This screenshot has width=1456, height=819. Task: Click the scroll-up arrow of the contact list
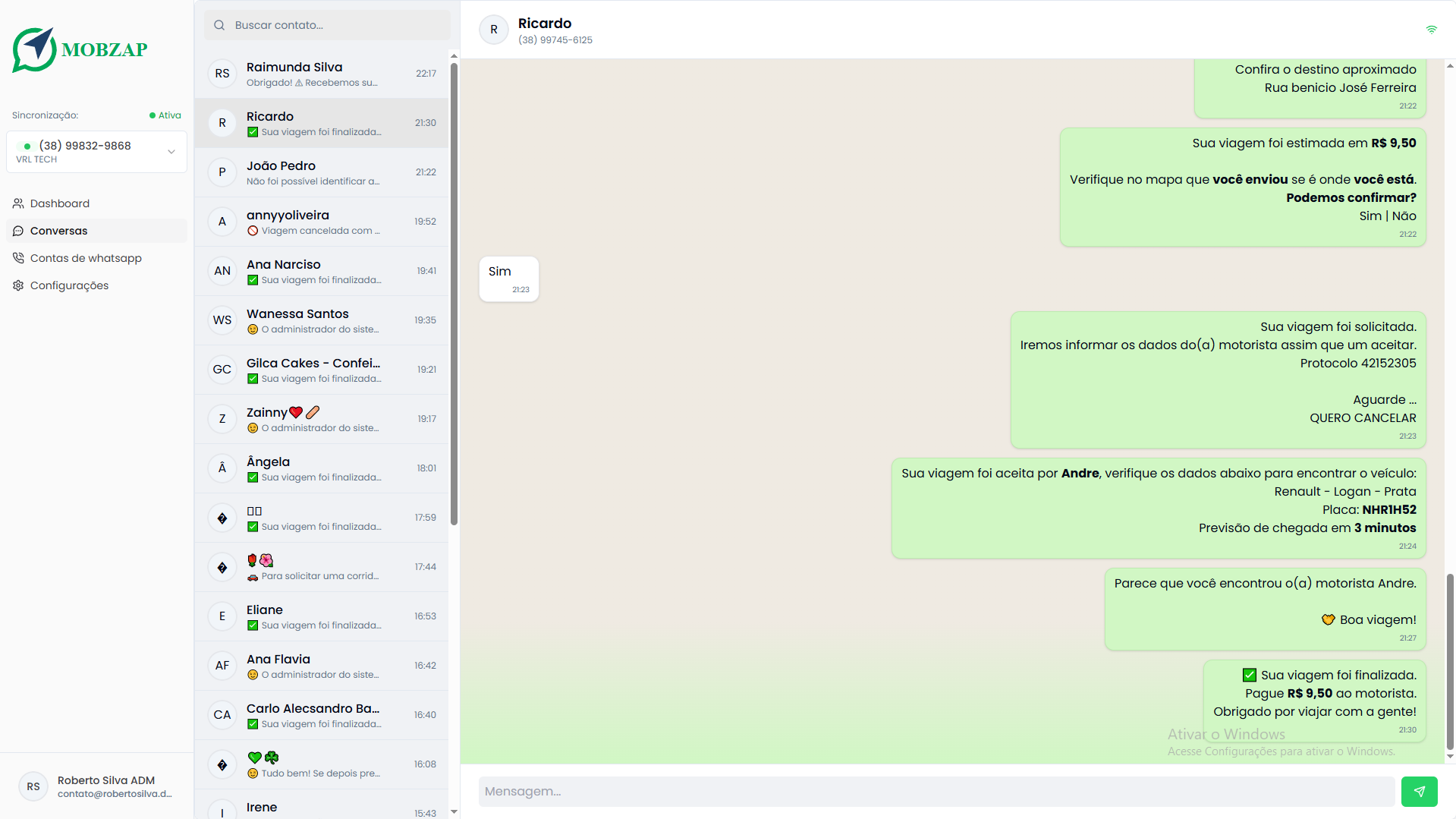(x=453, y=55)
